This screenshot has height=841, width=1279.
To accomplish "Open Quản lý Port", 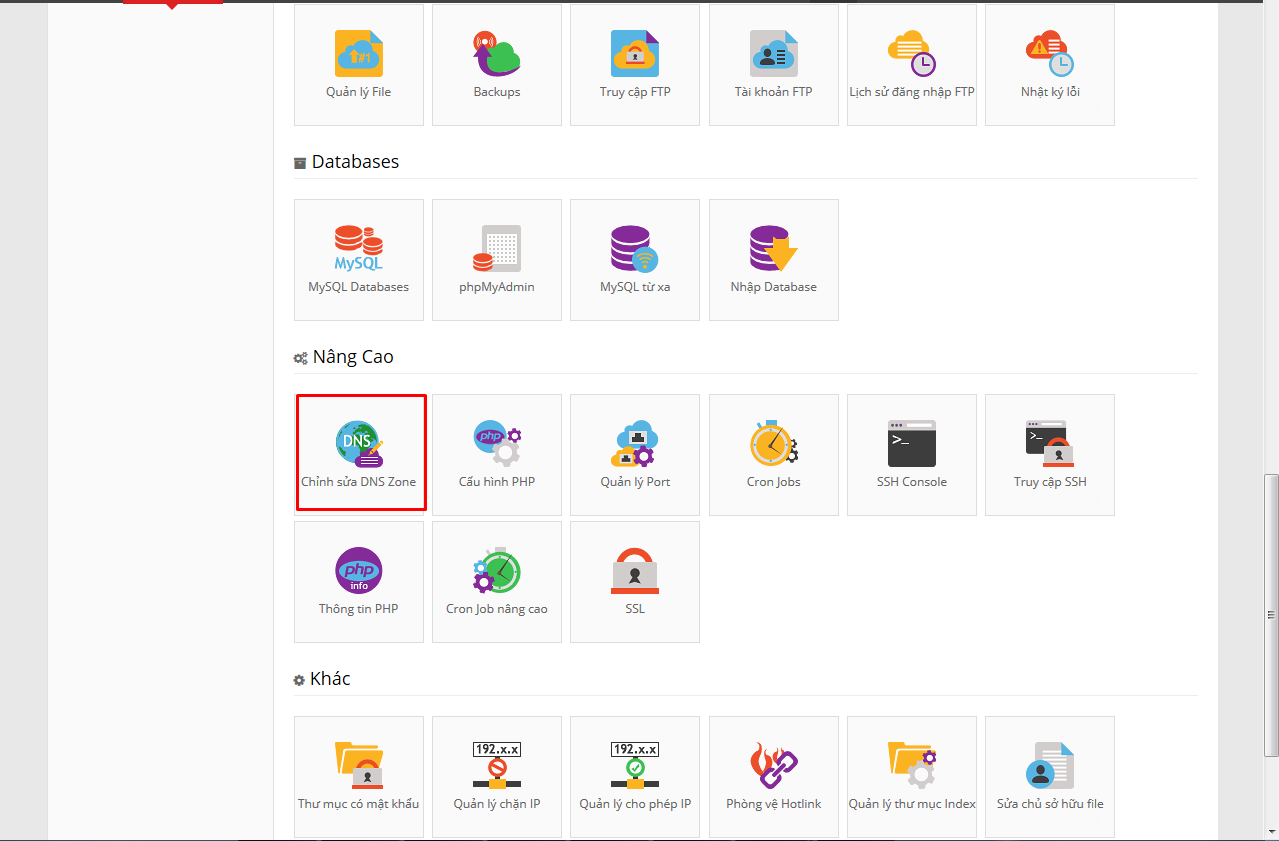I will click(635, 455).
